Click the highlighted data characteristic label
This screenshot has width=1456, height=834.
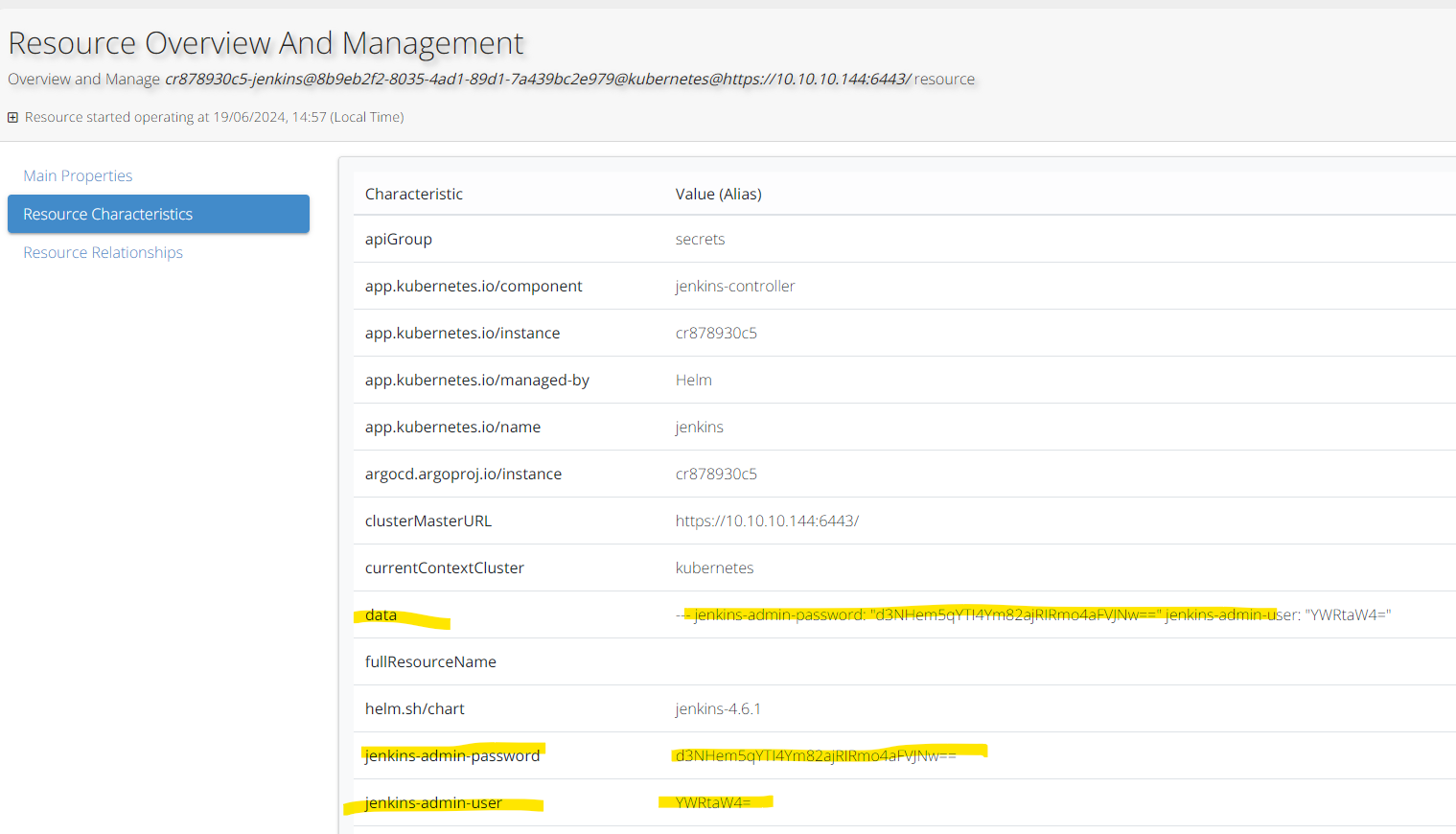tap(381, 615)
